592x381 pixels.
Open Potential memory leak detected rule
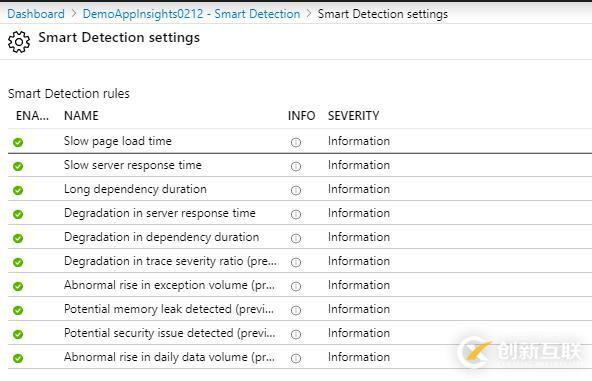click(169, 309)
